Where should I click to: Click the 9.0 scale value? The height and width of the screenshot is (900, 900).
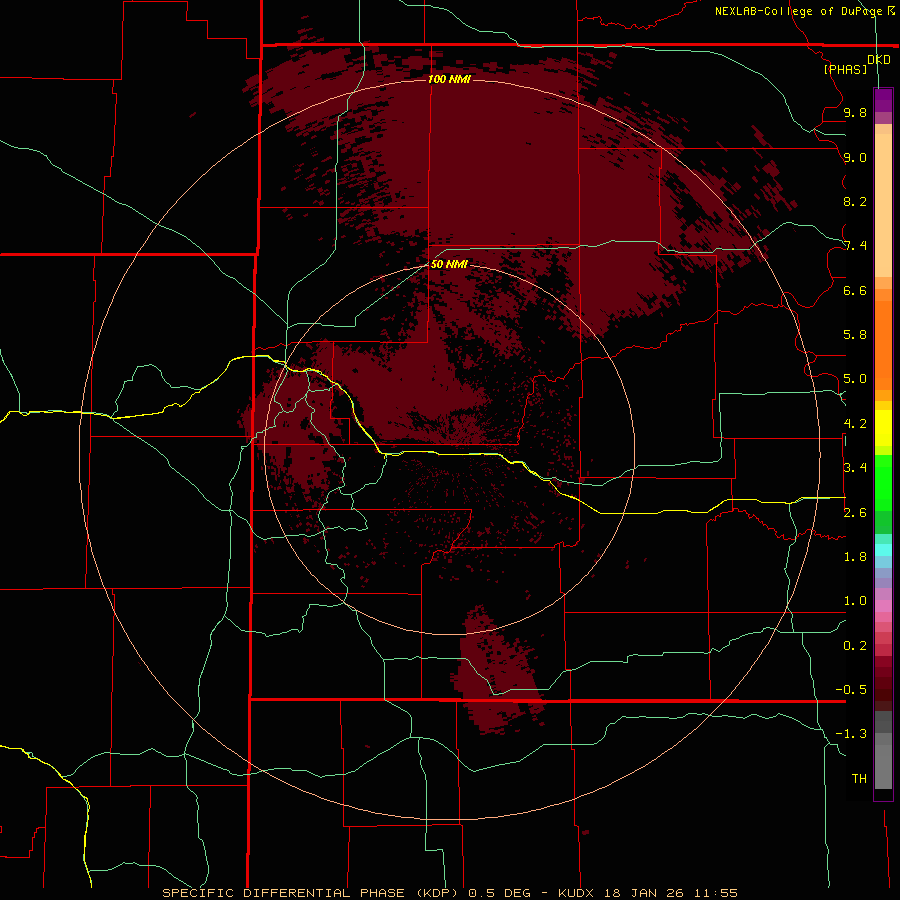coord(855,157)
